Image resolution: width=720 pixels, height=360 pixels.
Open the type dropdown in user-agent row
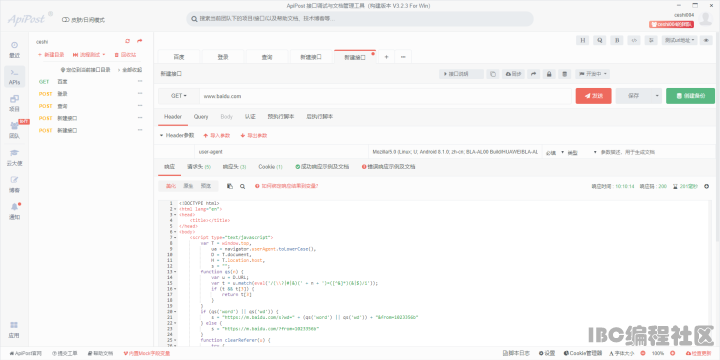tap(582, 152)
